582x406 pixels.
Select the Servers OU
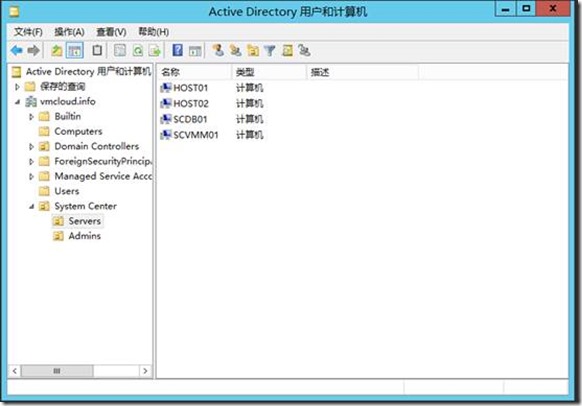[85, 221]
